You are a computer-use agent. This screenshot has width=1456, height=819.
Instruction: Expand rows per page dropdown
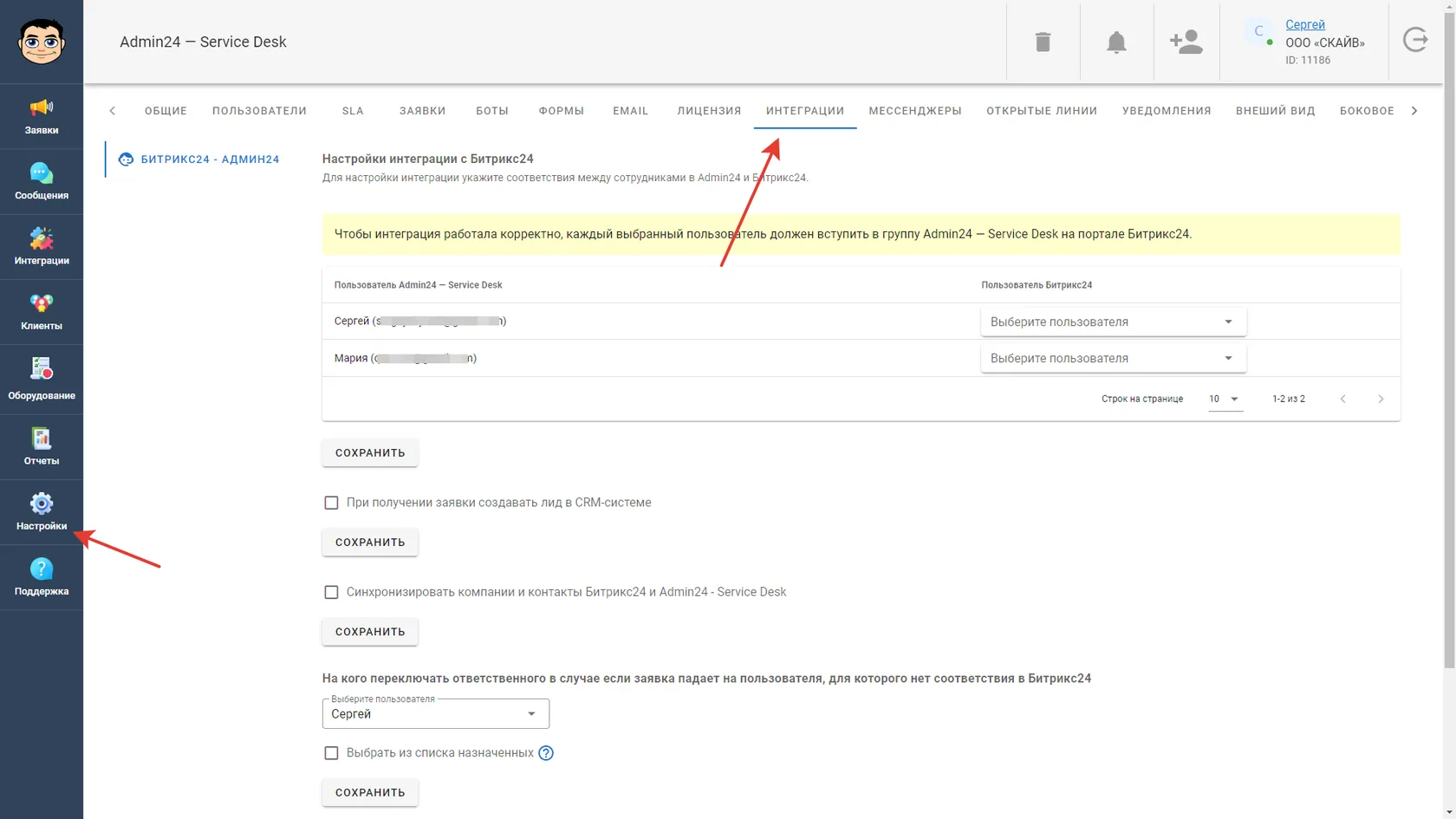point(1225,399)
